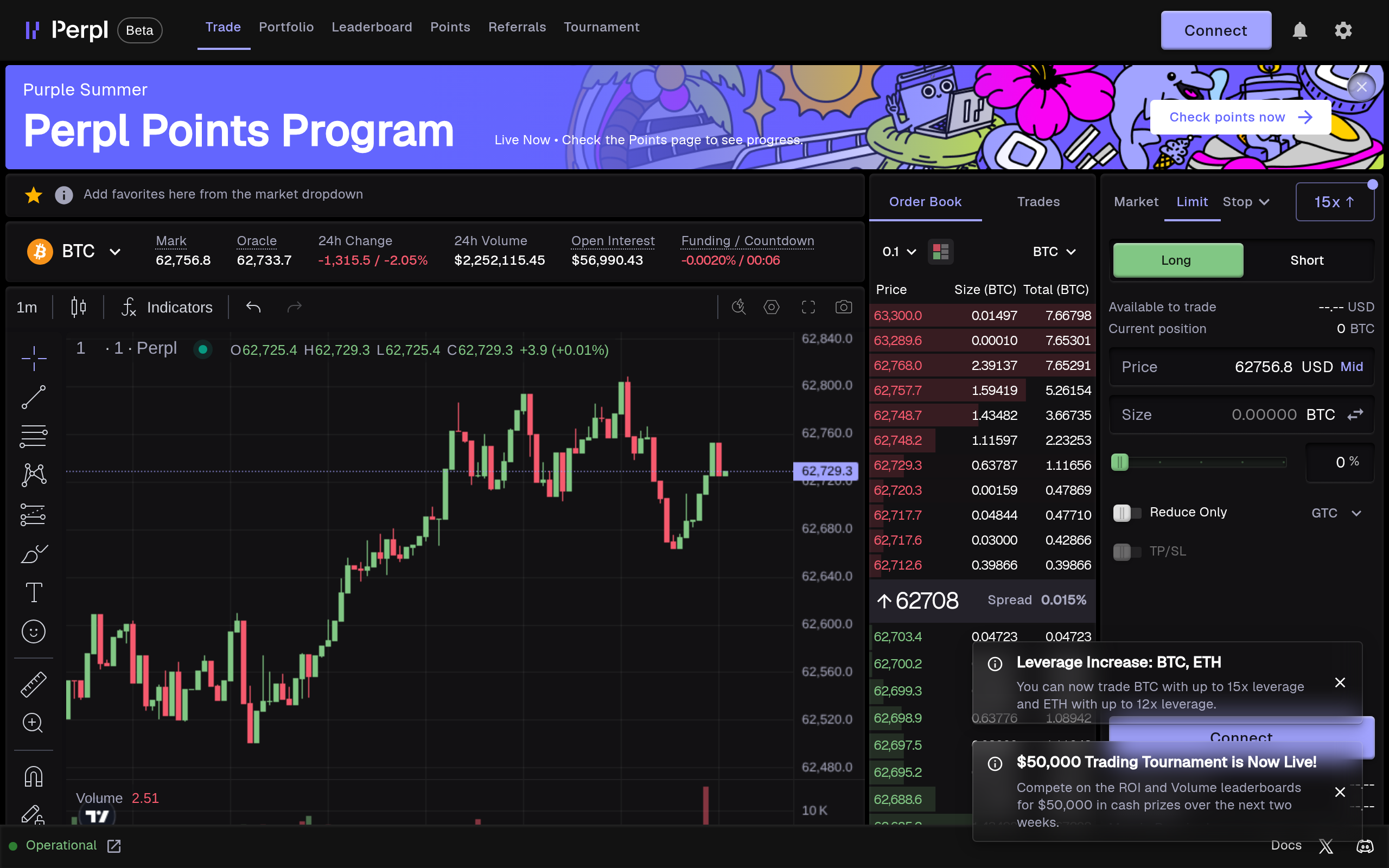
Task: Switch order book layout view icon
Action: point(941,251)
